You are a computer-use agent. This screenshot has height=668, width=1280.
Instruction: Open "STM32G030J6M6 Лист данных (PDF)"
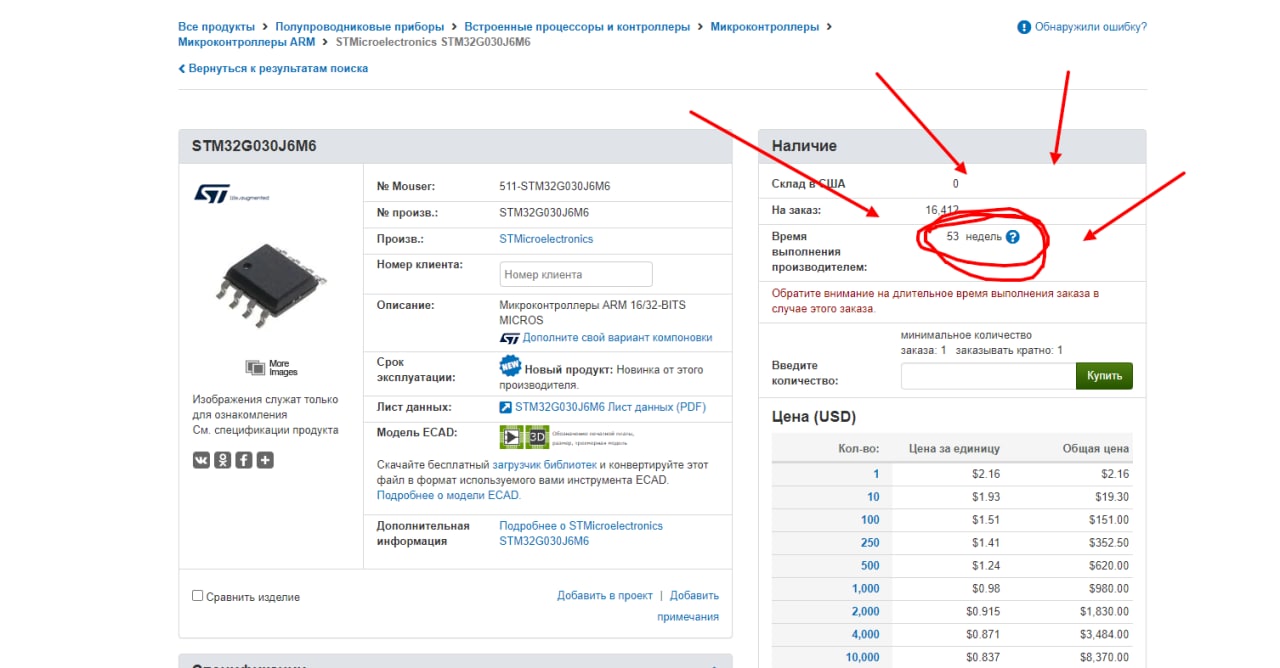click(610, 407)
